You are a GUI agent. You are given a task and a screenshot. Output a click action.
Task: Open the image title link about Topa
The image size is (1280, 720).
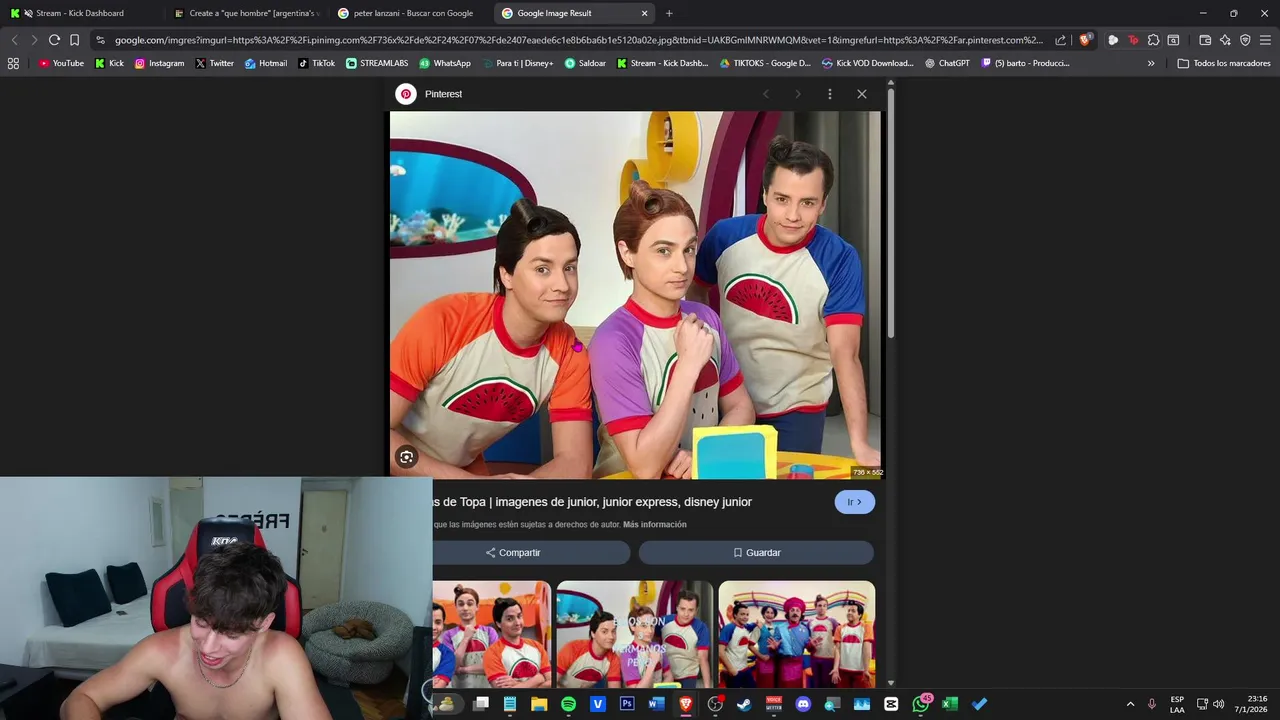pos(592,502)
